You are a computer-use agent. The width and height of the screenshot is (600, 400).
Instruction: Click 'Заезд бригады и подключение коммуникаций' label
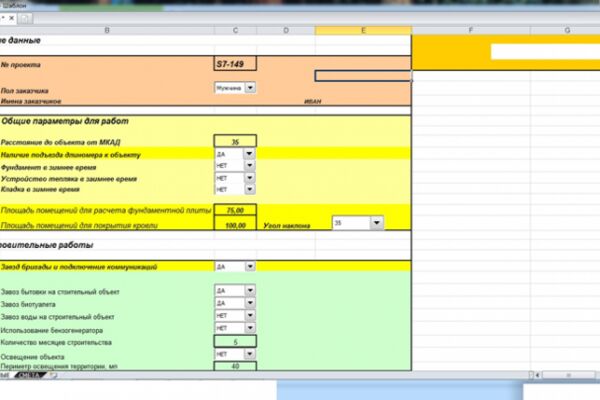pos(79,267)
